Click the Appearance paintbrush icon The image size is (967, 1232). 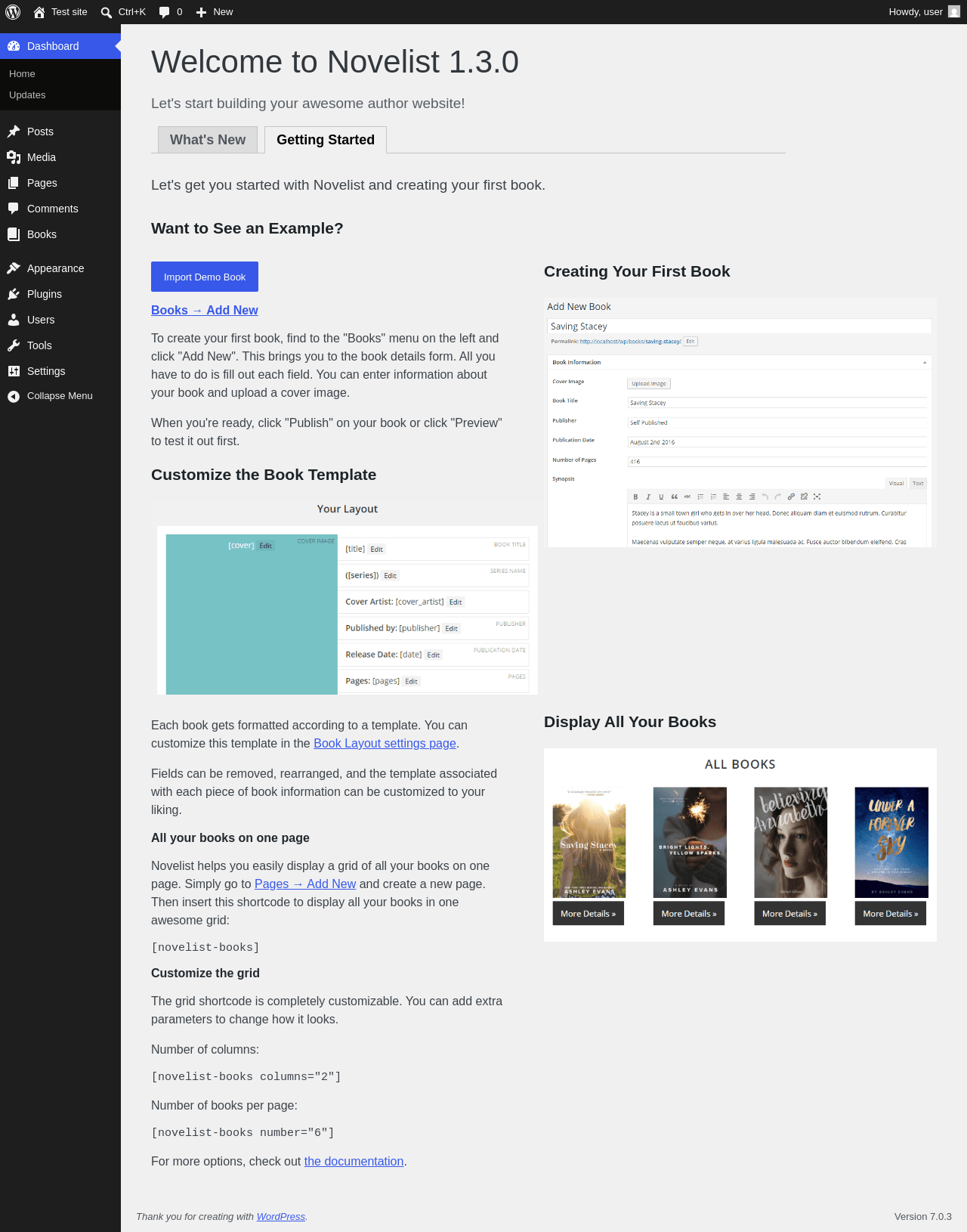(x=14, y=268)
